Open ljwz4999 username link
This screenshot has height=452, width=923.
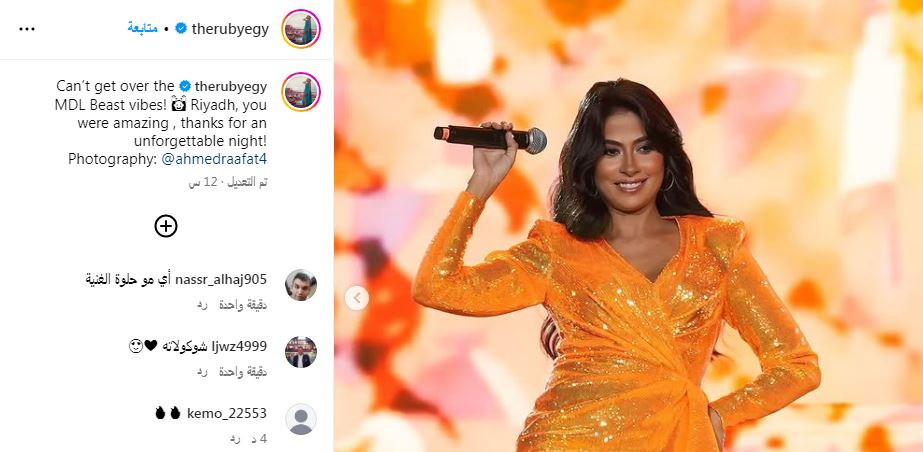click(240, 346)
